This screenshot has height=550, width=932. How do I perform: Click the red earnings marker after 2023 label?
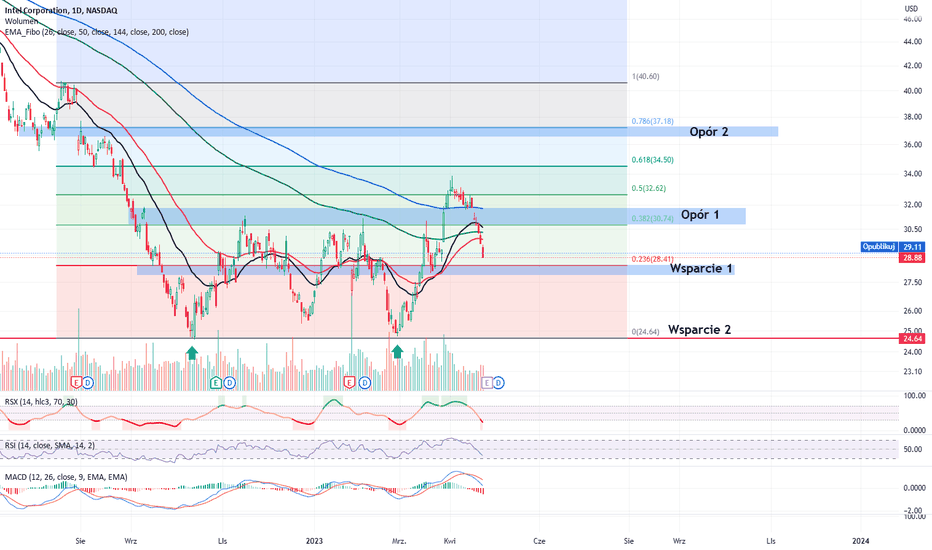(x=351, y=382)
